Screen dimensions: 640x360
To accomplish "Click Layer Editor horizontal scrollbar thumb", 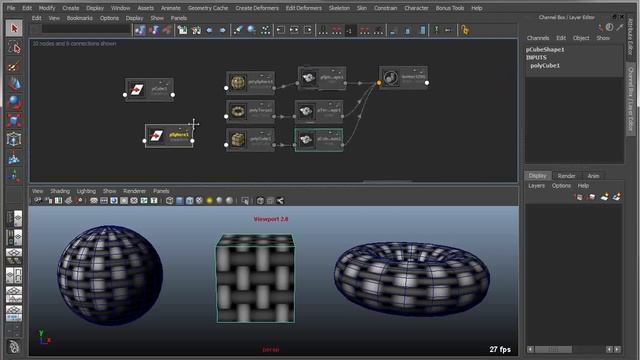I will (x=553, y=349).
